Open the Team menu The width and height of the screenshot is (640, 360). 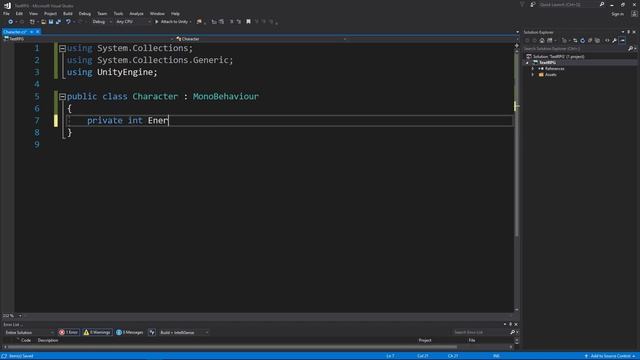pos(102,13)
